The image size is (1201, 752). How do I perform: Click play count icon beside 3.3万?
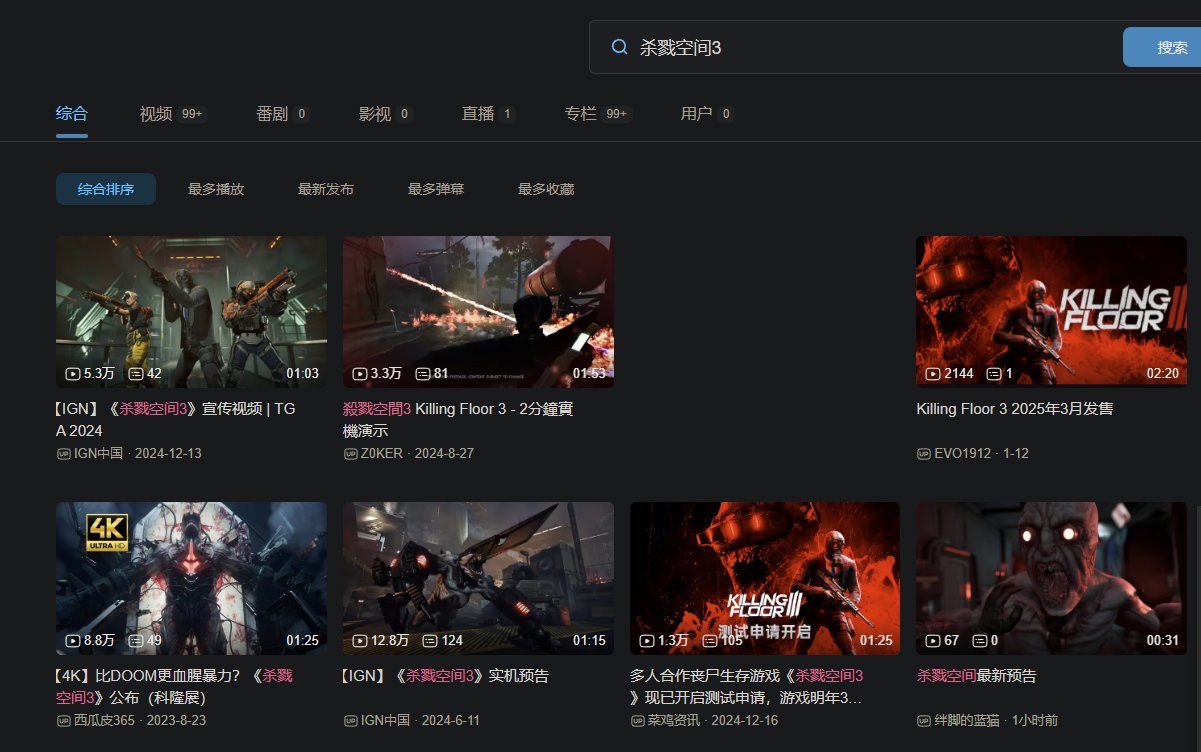359,374
